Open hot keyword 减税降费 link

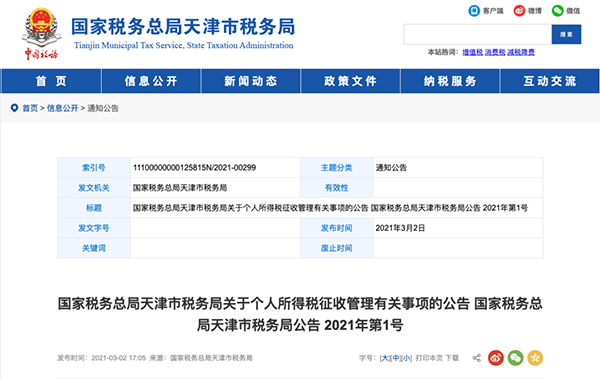click(x=521, y=52)
